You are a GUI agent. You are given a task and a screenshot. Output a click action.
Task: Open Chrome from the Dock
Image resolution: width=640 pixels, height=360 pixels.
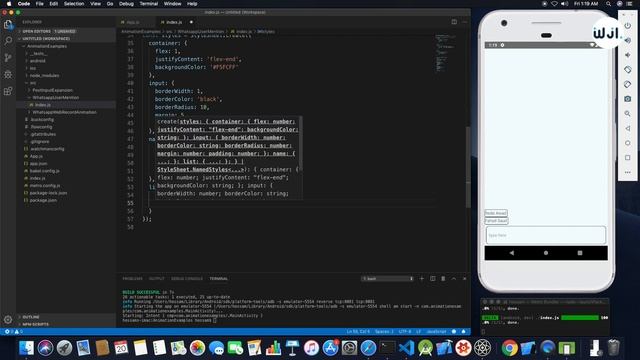(509, 348)
